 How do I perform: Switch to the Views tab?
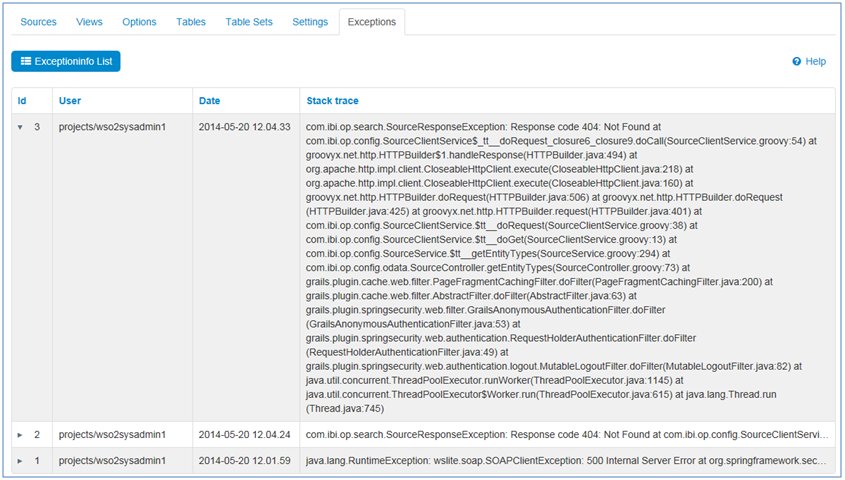coord(89,22)
